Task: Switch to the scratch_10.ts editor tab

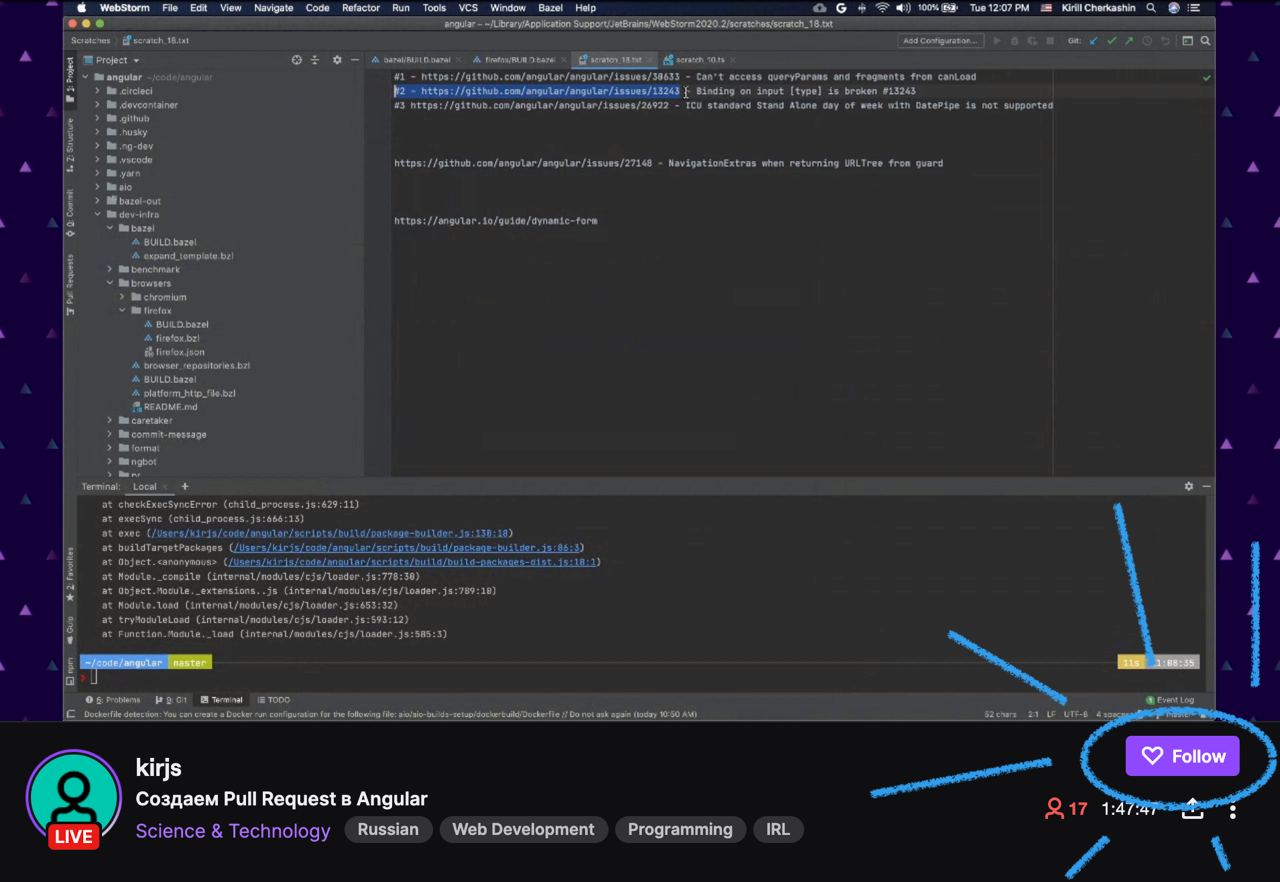Action: pyautogui.click(x=699, y=60)
